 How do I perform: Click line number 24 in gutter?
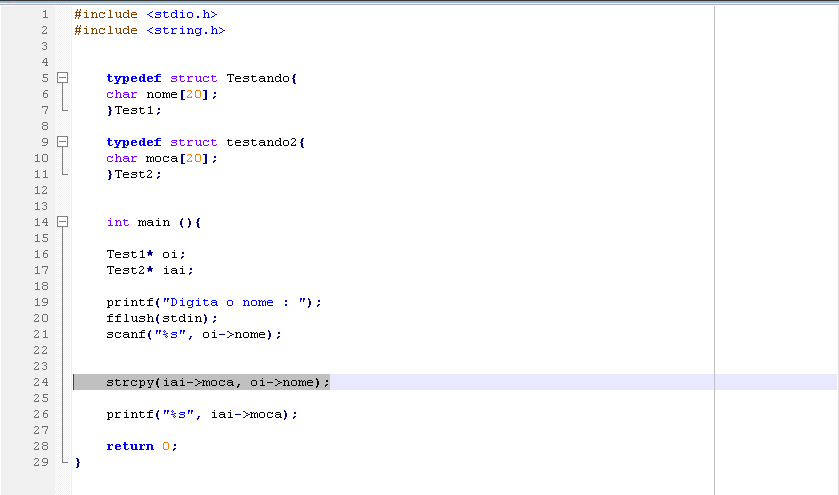click(41, 382)
